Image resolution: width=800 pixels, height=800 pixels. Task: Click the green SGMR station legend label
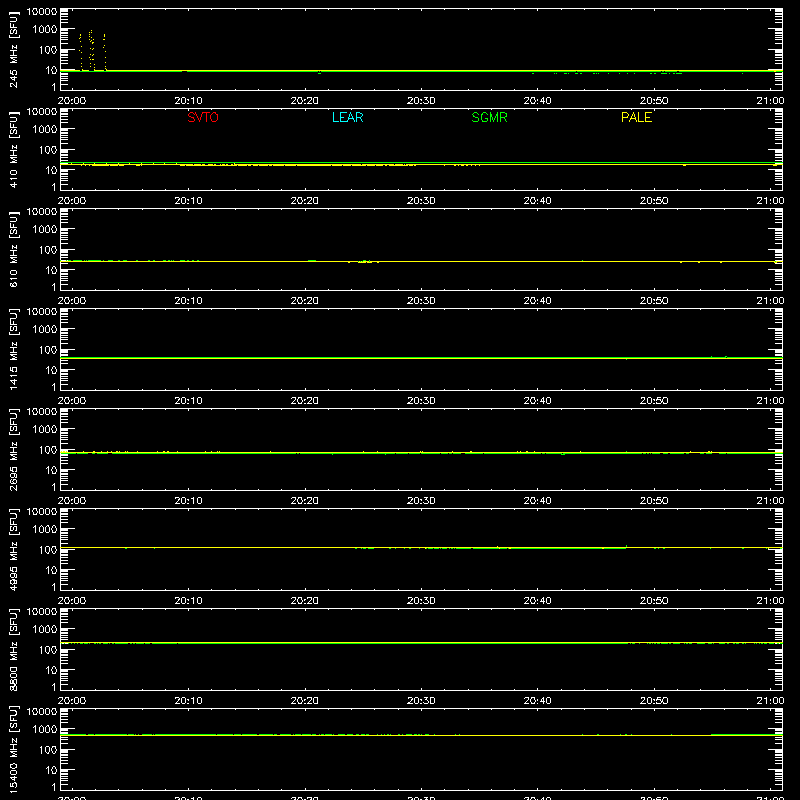coord(489,117)
